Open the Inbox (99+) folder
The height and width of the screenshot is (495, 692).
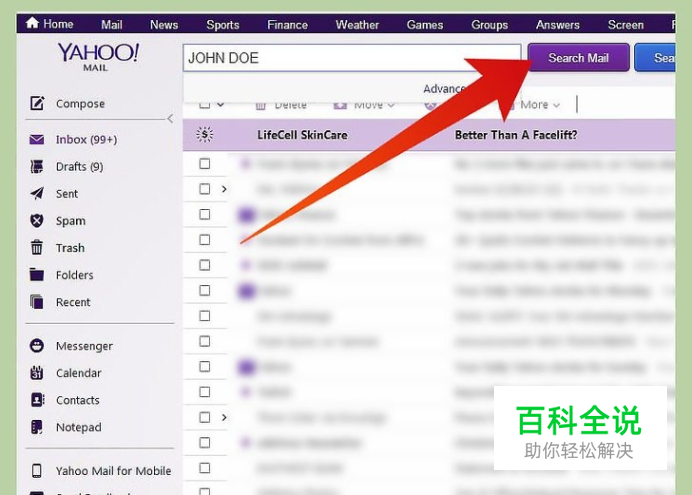(x=86, y=139)
